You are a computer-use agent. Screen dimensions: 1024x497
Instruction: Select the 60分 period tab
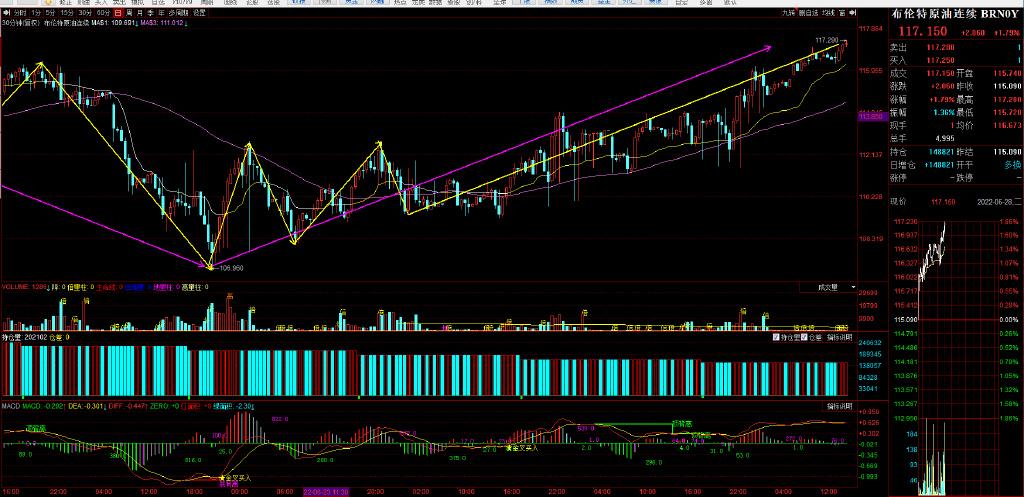103,12
